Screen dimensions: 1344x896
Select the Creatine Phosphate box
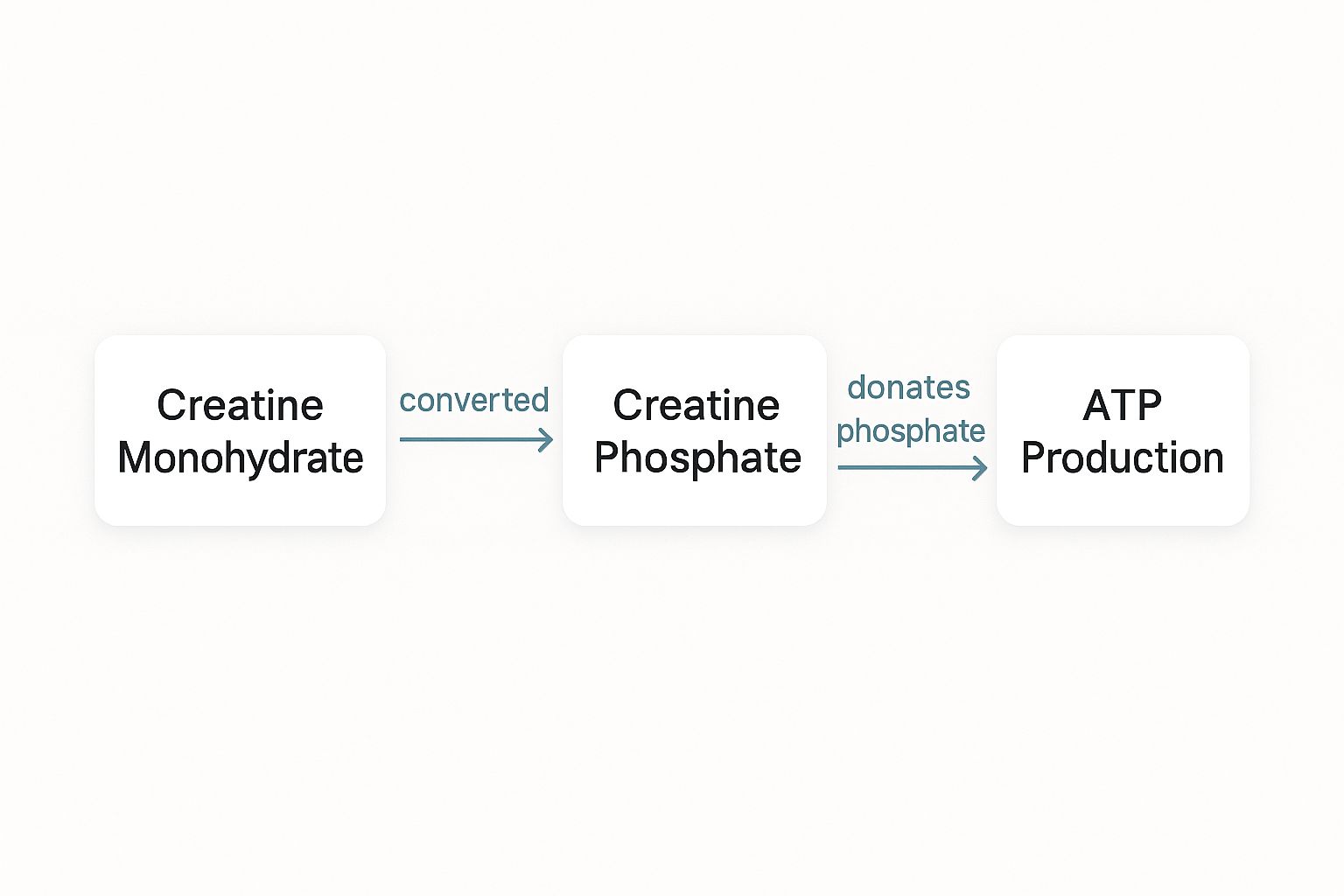coord(695,430)
